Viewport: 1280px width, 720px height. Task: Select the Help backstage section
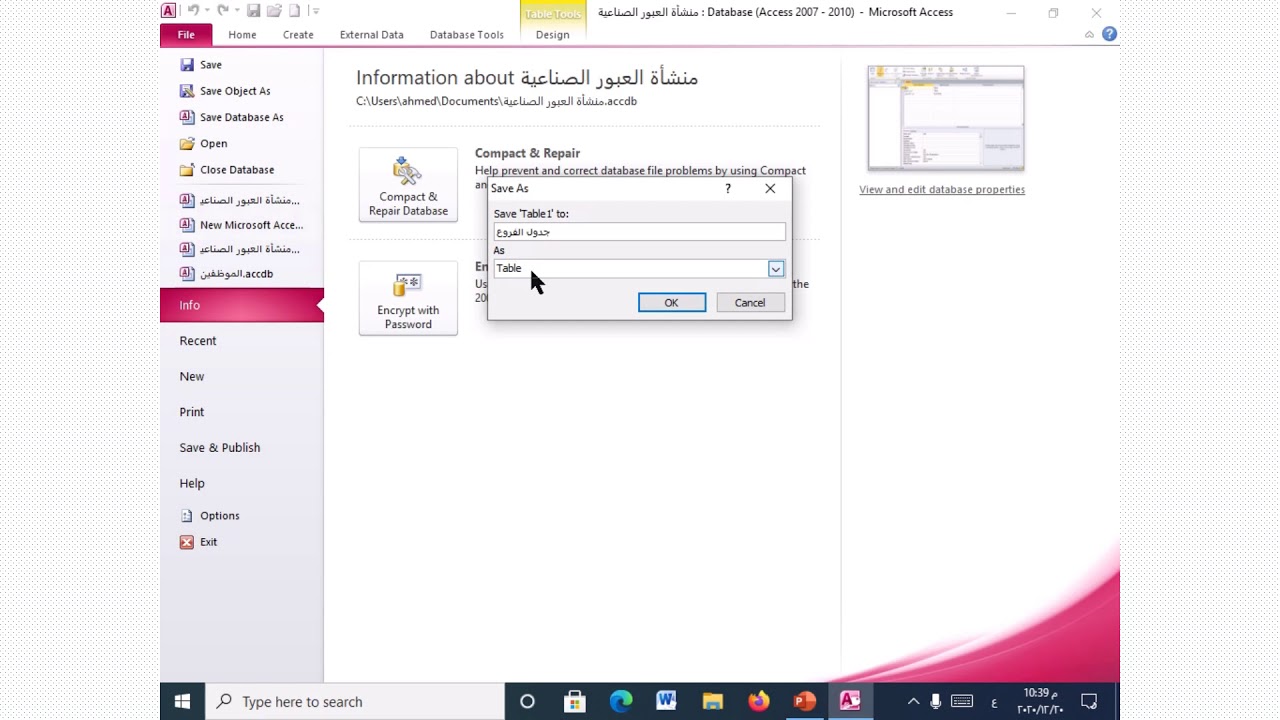[191, 483]
